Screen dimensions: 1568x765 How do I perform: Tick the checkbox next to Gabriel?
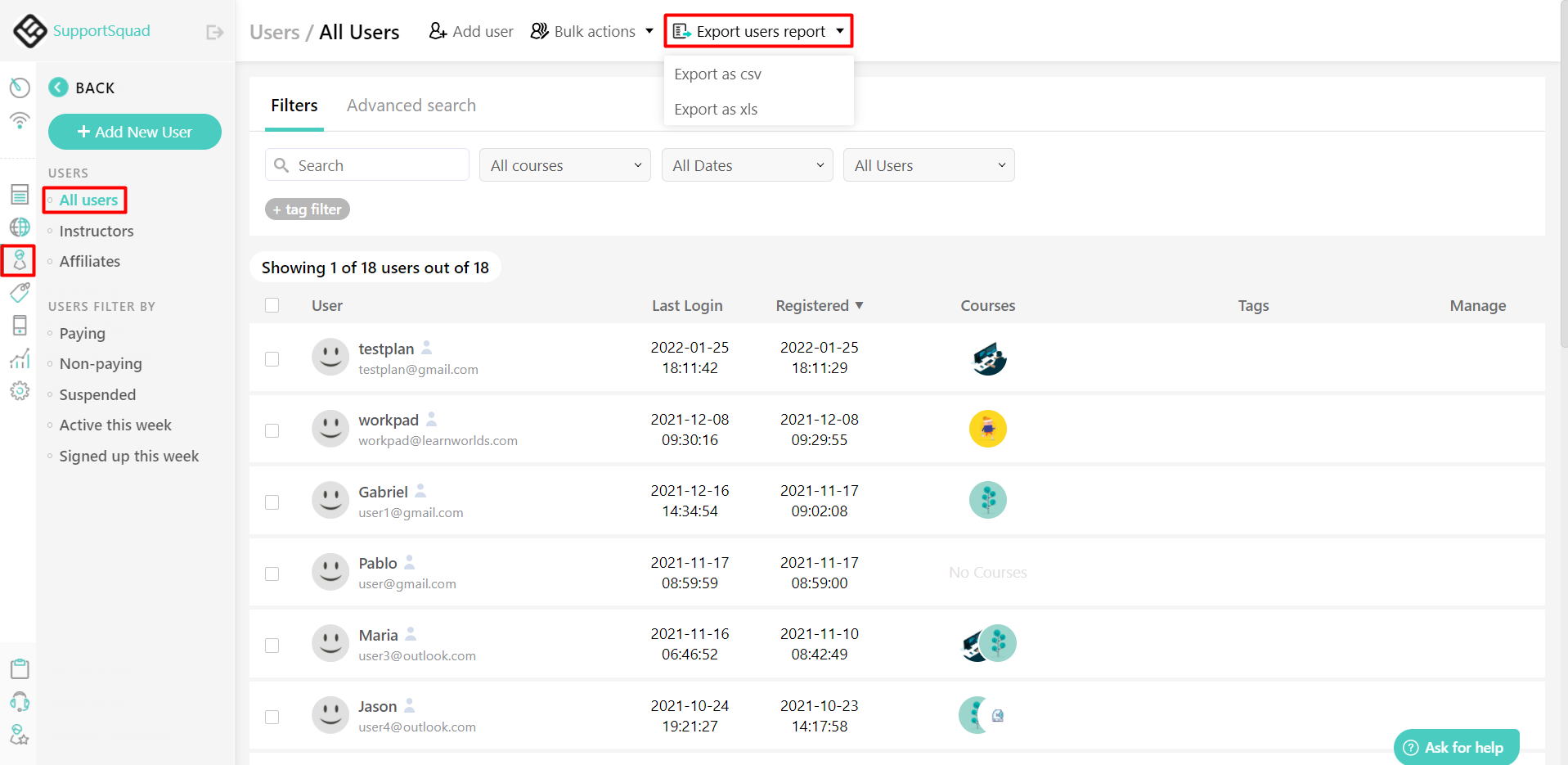click(272, 502)
